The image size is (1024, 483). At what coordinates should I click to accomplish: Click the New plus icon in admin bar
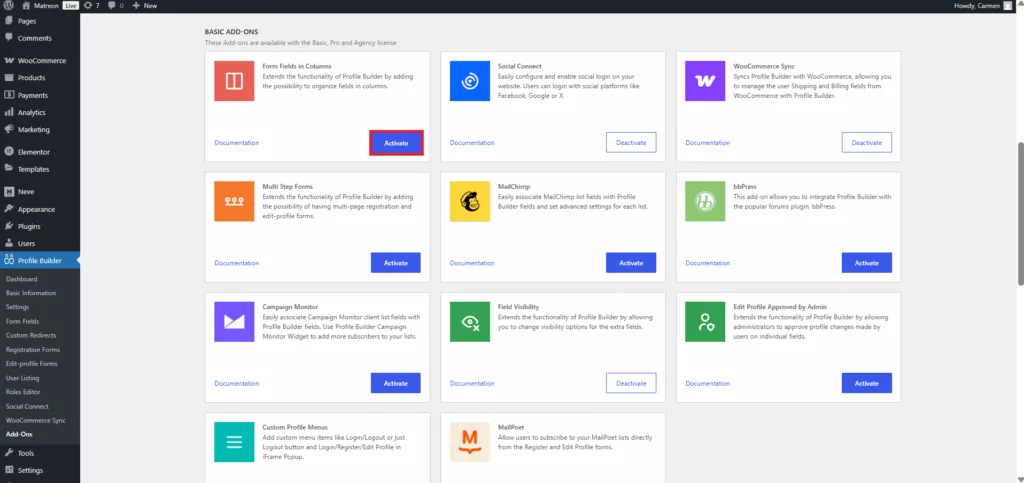[x=136, y=5]
